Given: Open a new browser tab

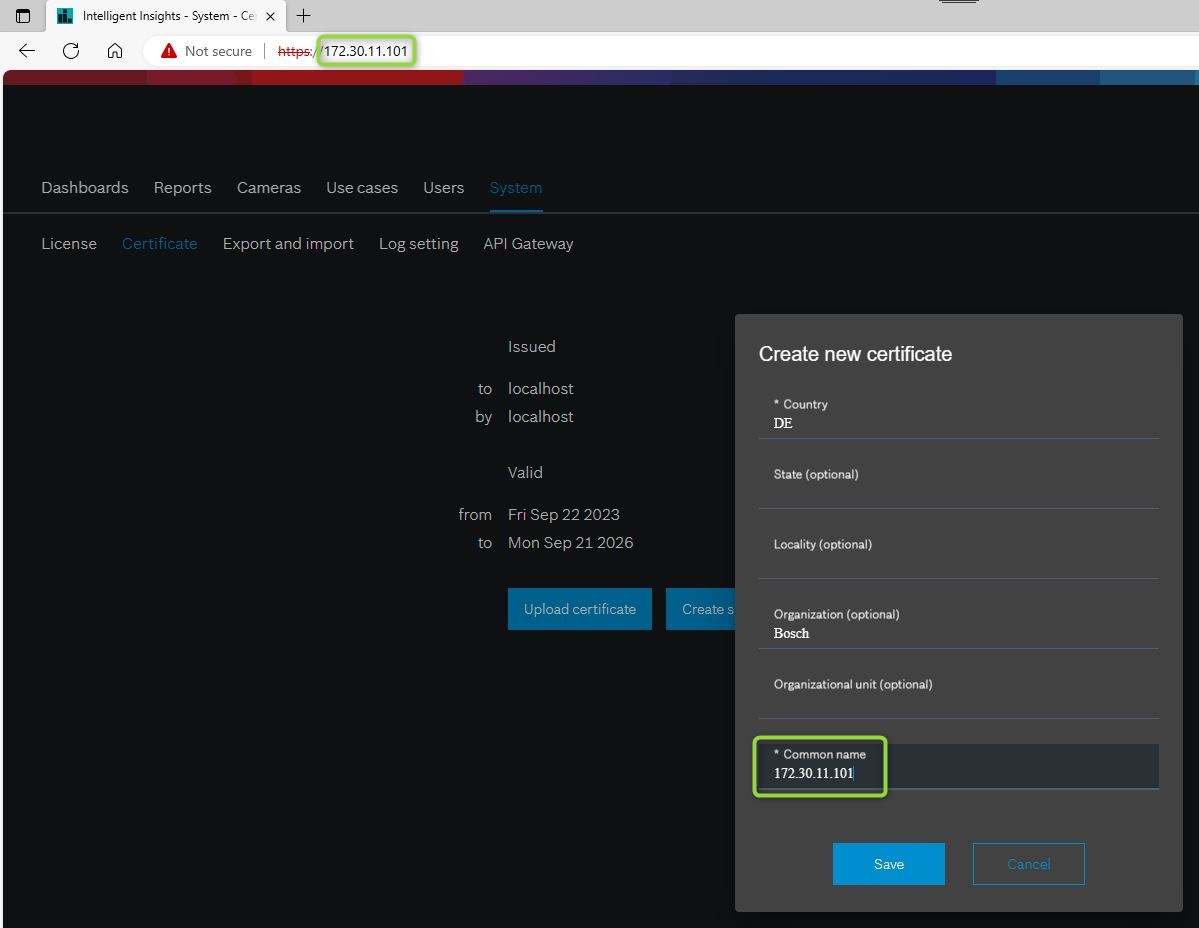Looking at the screenshot, I should tap(304, 16).
